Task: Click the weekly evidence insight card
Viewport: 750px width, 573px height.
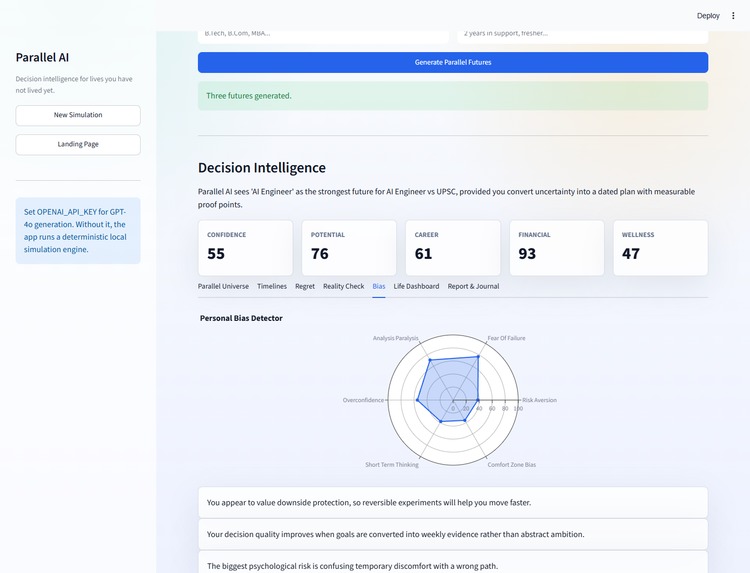Action: (x=453, y=534)
